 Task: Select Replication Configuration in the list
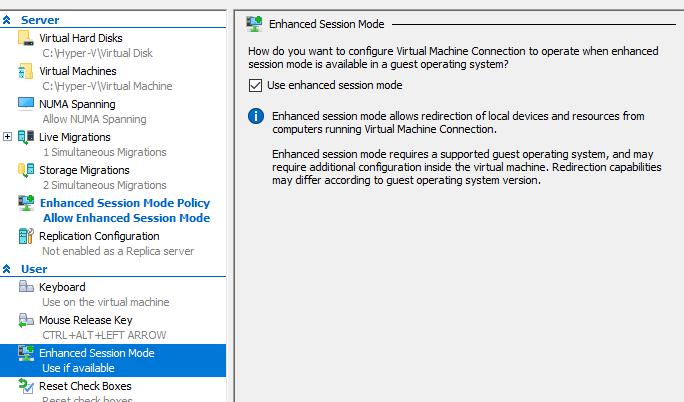113,243
